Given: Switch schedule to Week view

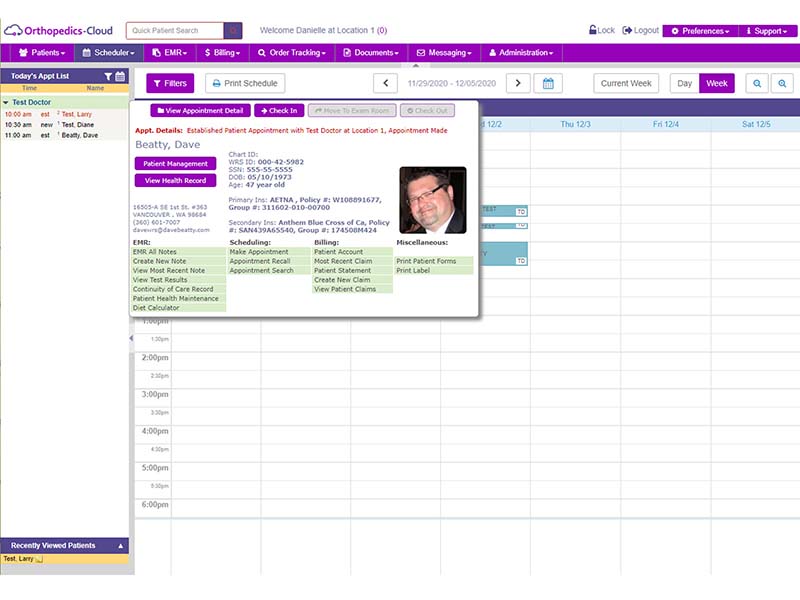Looking at the screenshot, I should tap(717, 83).
